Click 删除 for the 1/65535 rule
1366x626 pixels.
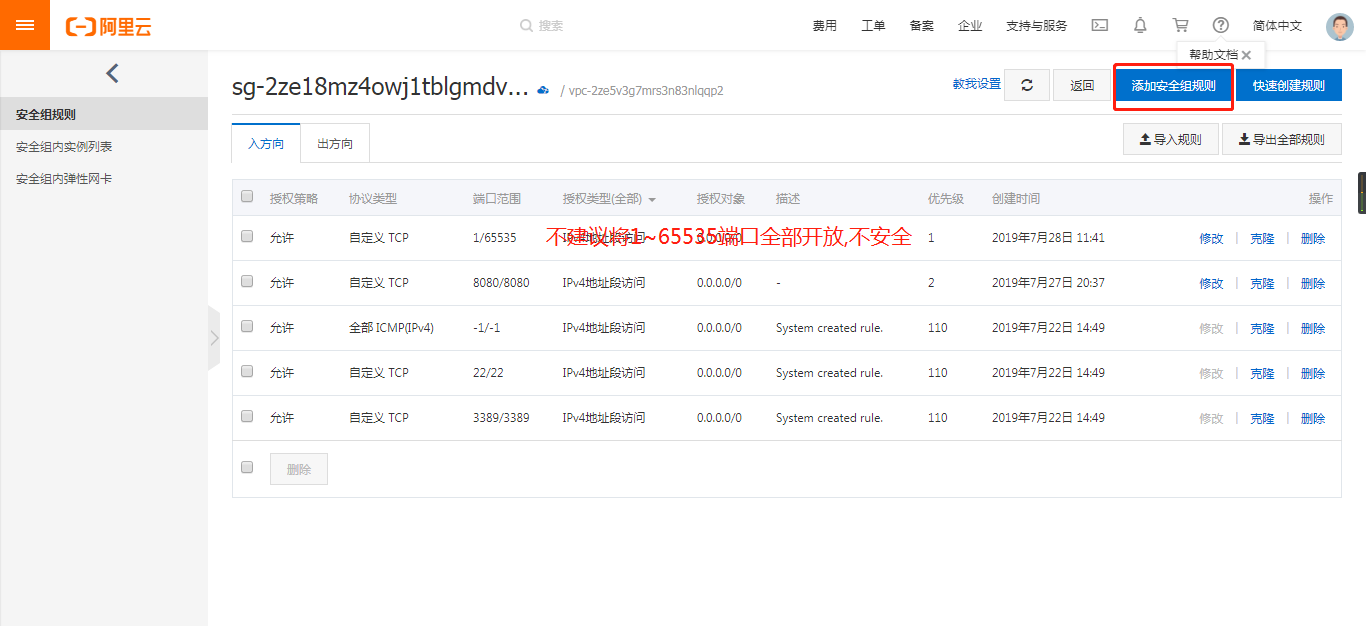click(1313, 238)
